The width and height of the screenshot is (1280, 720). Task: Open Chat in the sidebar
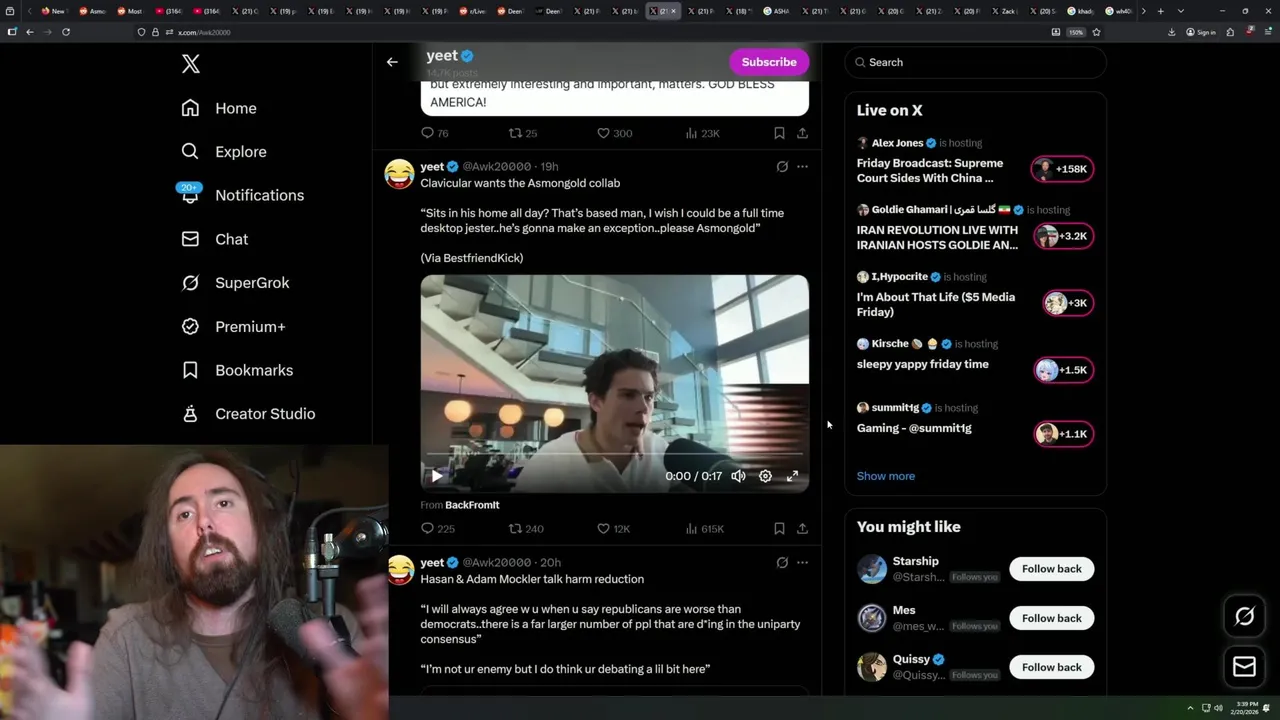214,239
